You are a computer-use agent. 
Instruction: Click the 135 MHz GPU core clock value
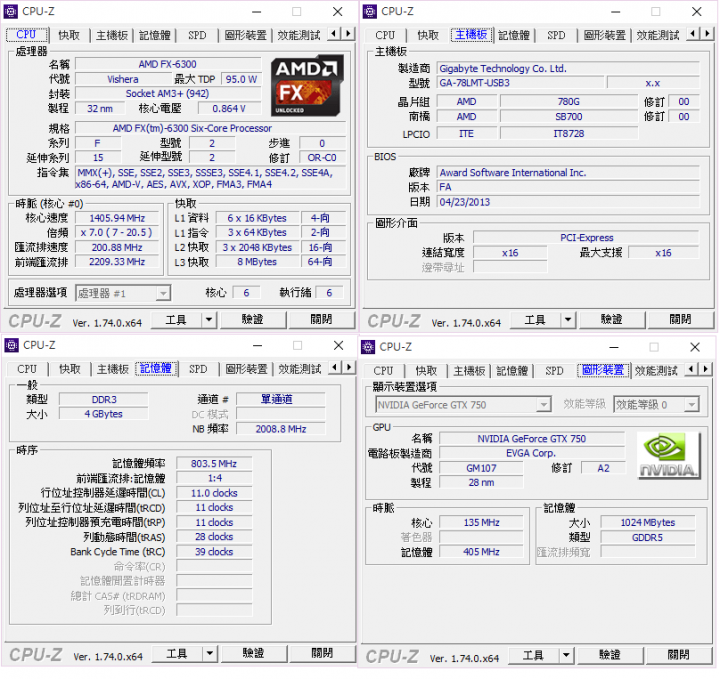point(481,522)
